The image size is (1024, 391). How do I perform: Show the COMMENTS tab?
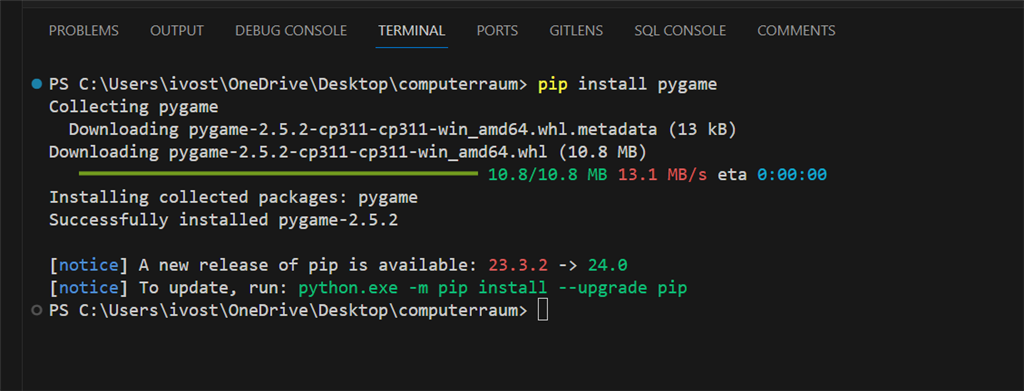[796, 31]
